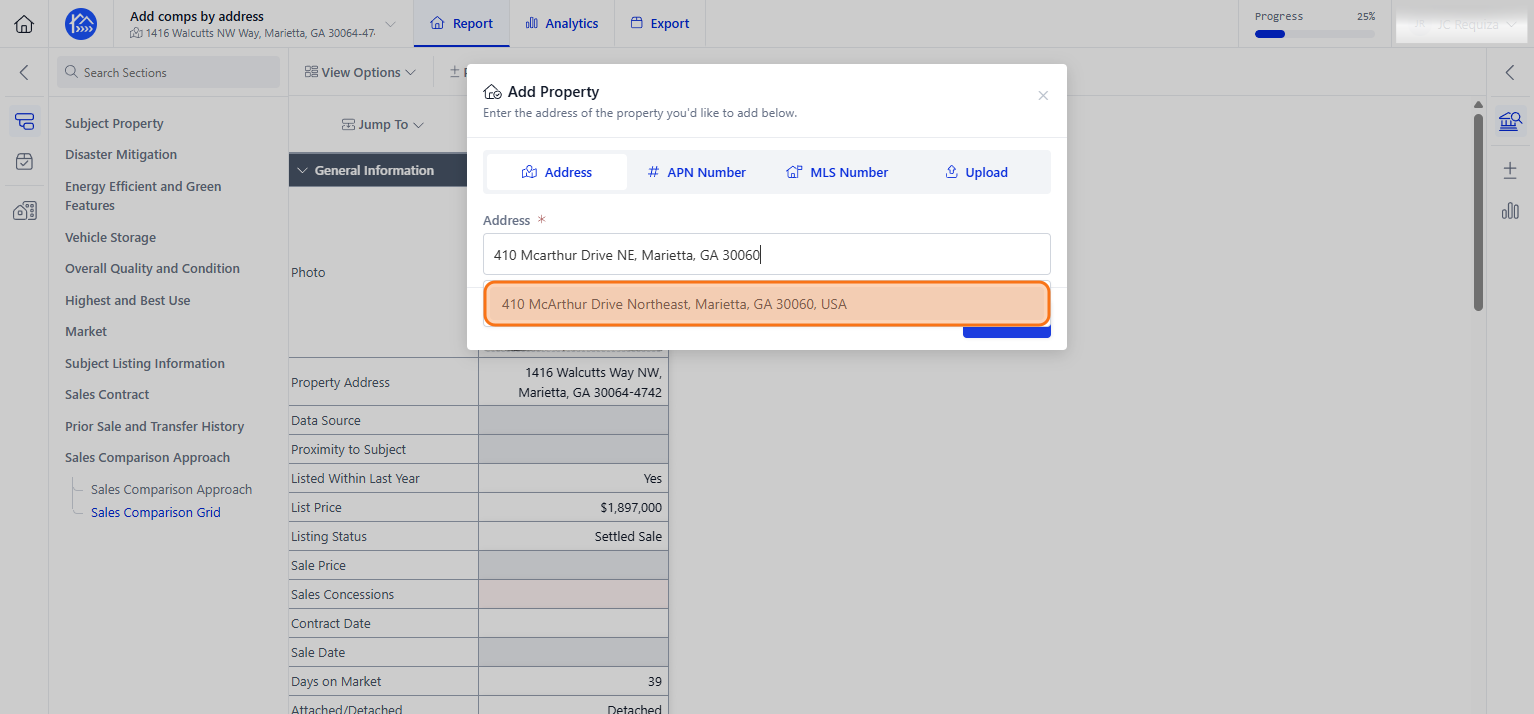1534x714 pixels.
Task: Choose the 410 McArthur Drive Northeast suggestion
Action: click(766, 304)
